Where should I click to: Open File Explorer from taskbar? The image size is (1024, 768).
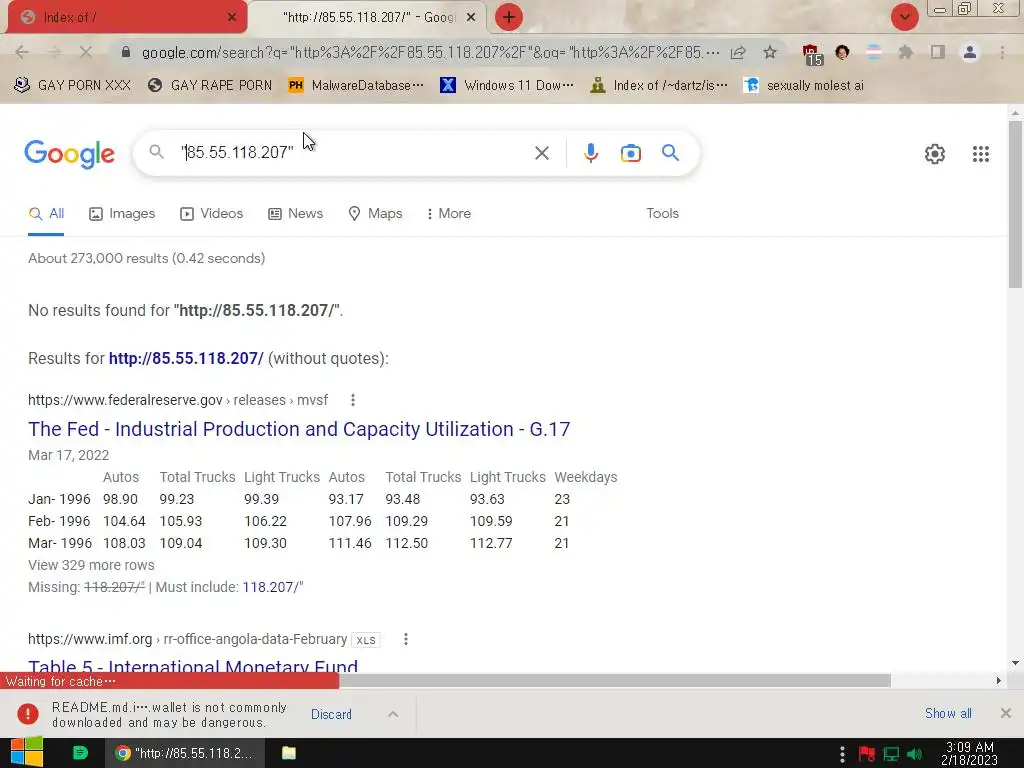[289, 753]
